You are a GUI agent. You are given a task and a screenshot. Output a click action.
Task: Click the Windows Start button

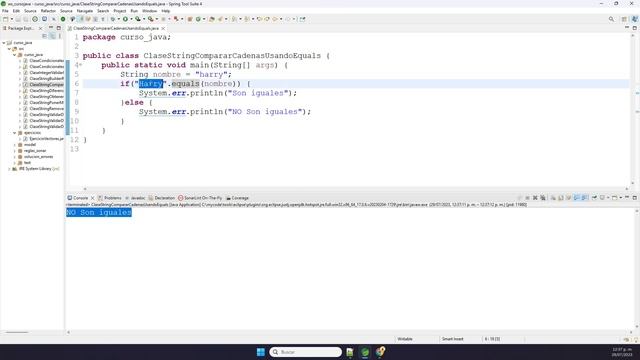[261, 352]
